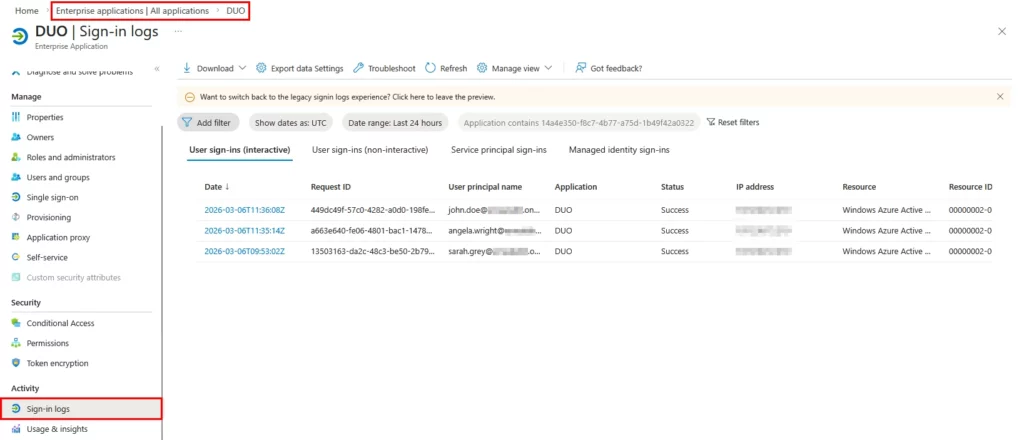
Task: Click the Status column header
Action: [672, 187]
